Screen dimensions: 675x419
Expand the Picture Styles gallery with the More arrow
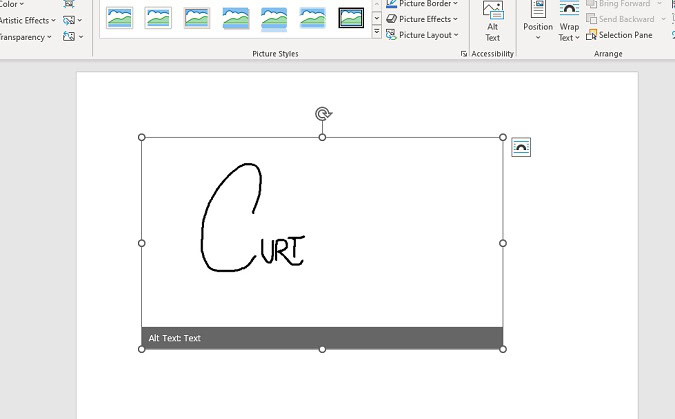click(x=377, y=33)
